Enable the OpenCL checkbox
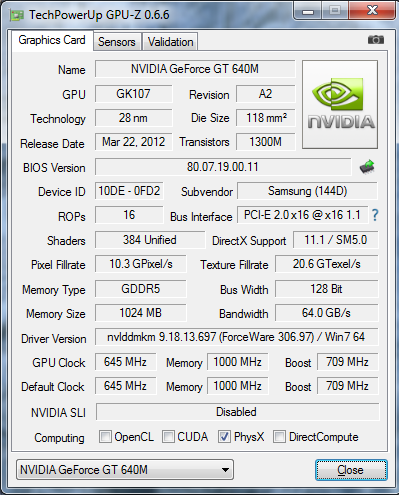Screen dimensions: 399x495 click(x=105, y=436)
